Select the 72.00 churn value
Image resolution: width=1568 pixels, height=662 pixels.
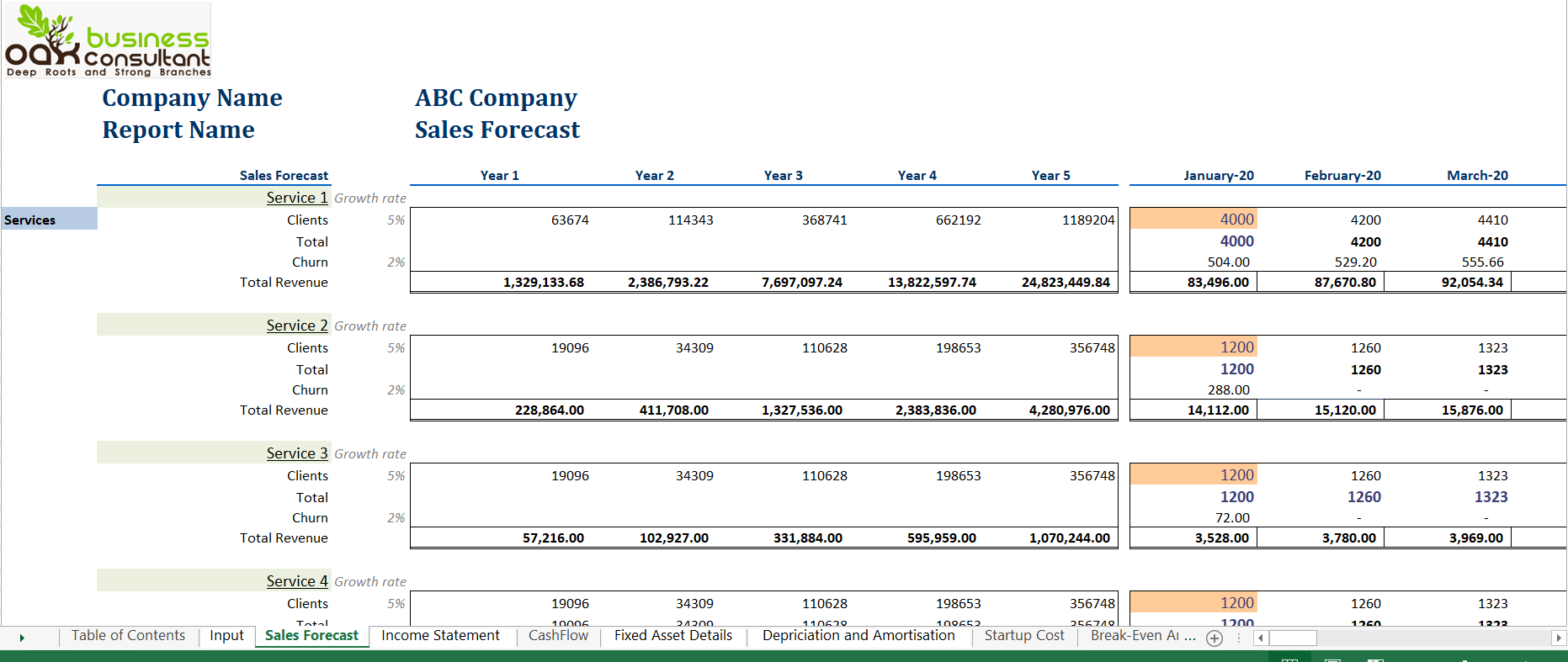click(x=1232, y=517)
